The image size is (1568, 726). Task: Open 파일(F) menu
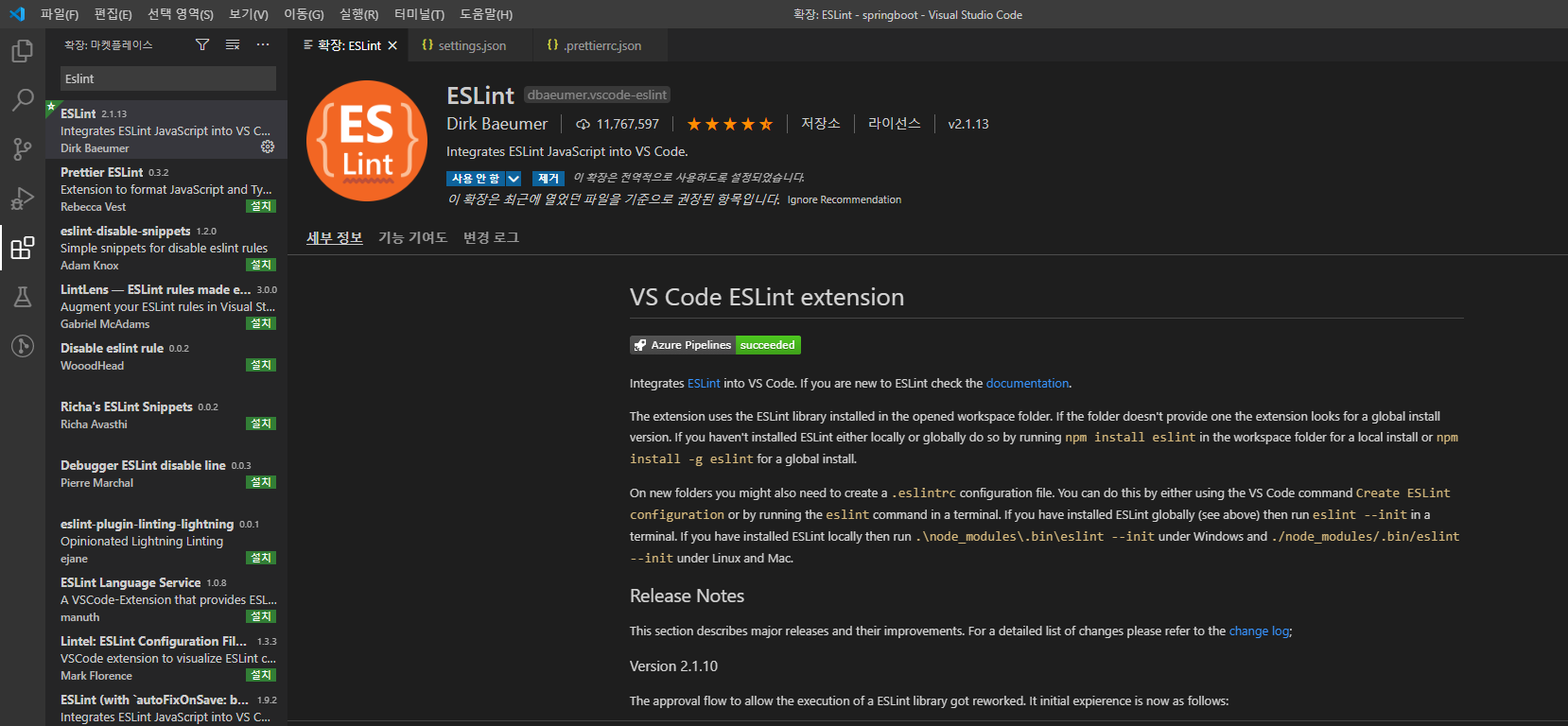[60, 14]
